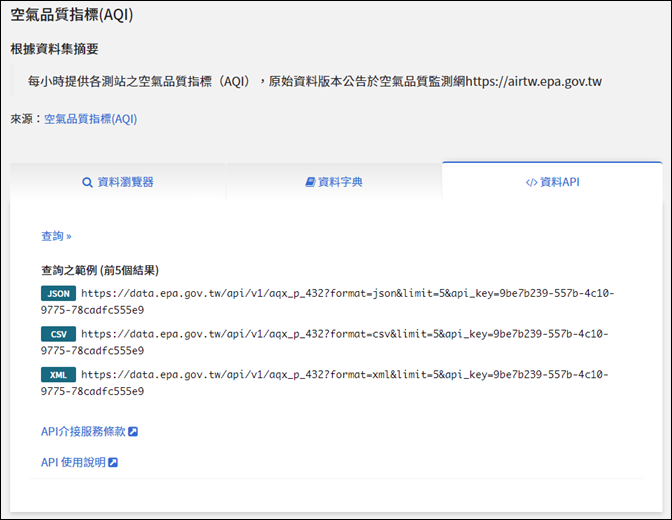672x520 pixels.
Task: Click the 空氣品質指標(AQI) page title
Action: (x=72, y=15)
